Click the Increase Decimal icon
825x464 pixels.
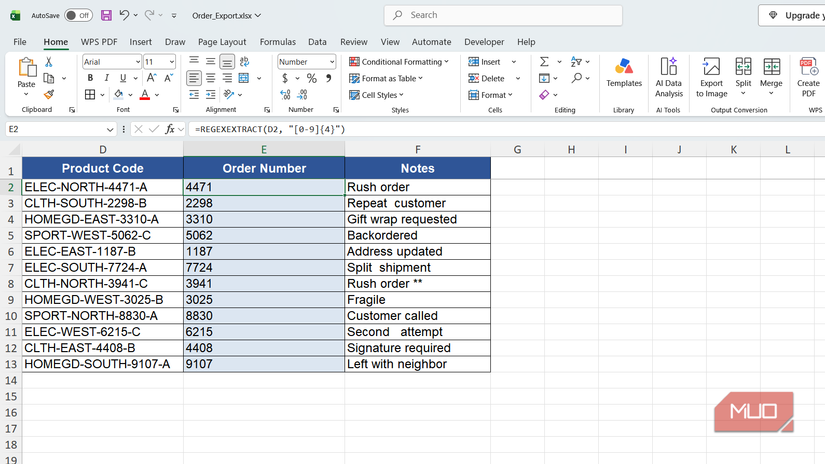[285, 95]
